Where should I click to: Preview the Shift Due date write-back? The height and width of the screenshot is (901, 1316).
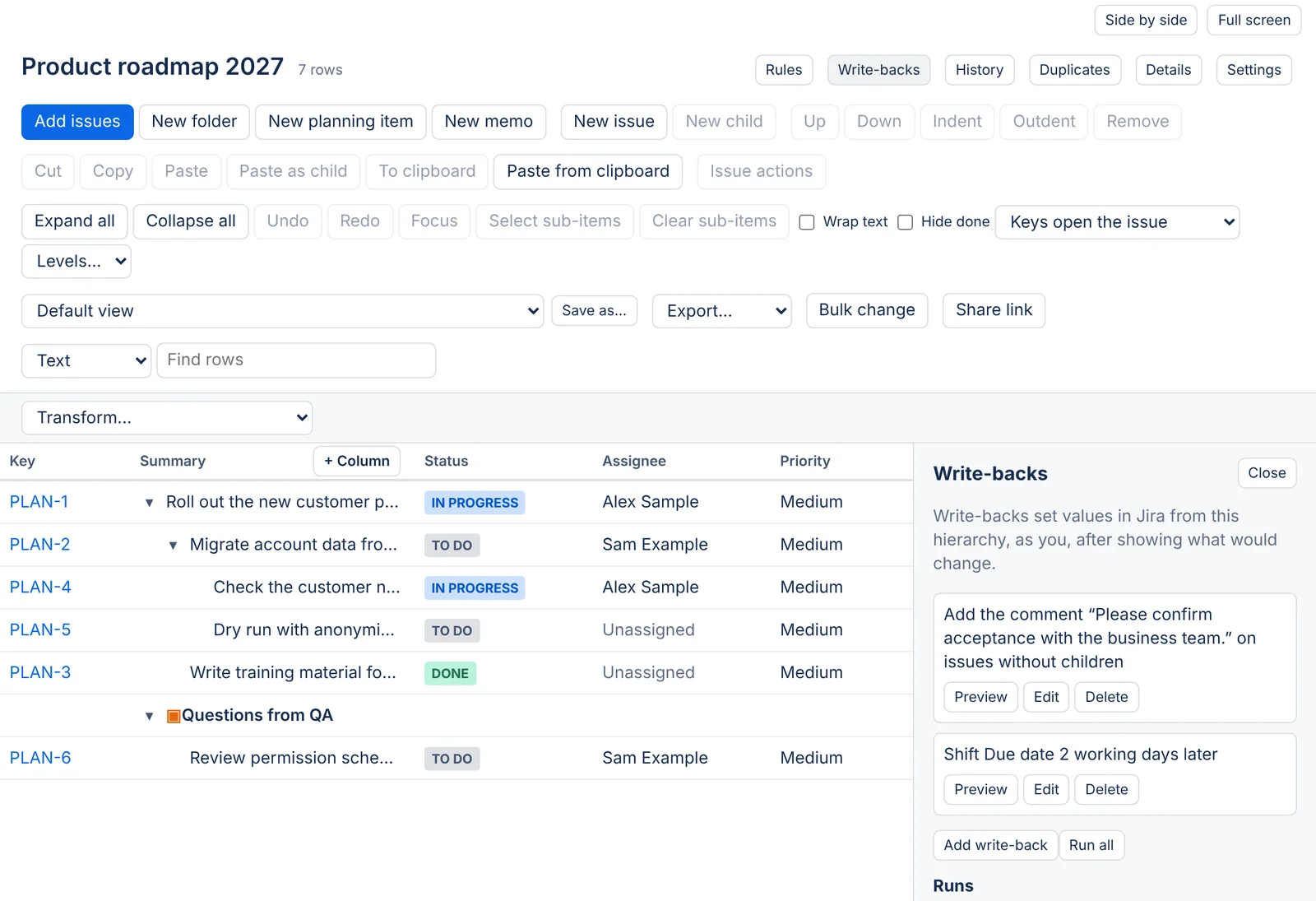[x=980, y=790]
